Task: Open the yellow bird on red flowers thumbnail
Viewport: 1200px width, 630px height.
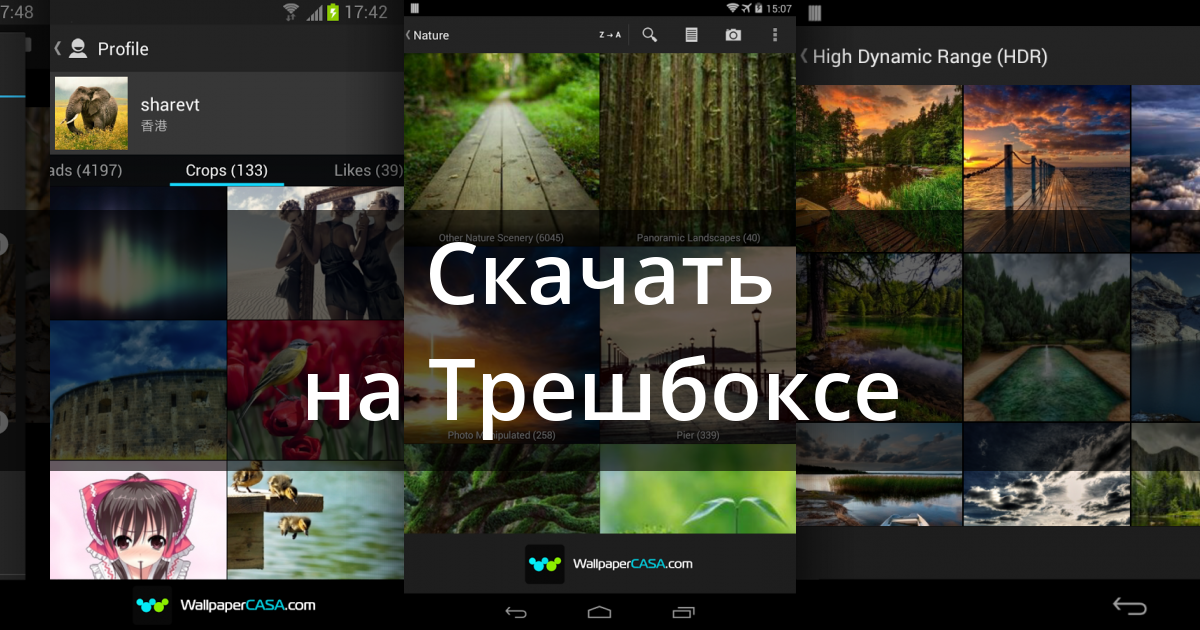Action: tap(316, 391)
